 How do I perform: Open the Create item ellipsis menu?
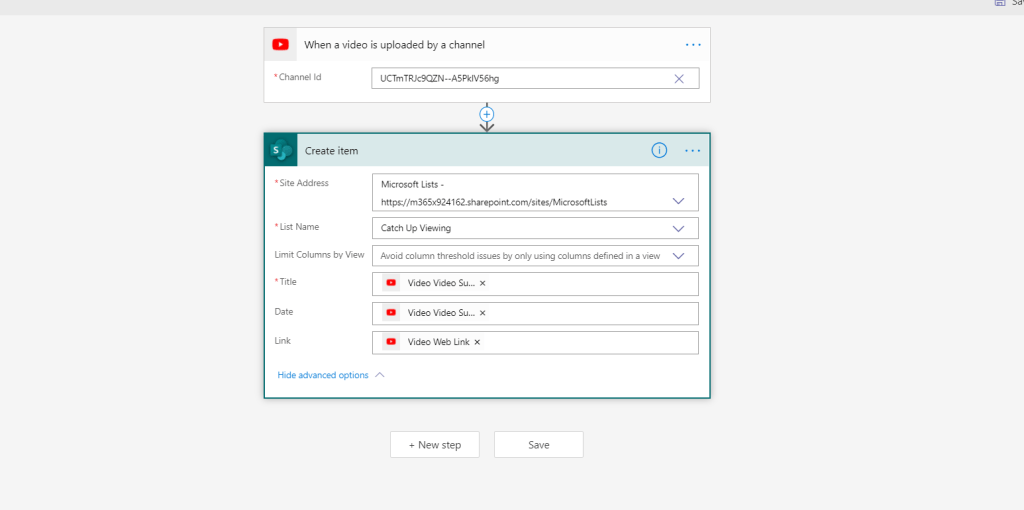[693, 151]
